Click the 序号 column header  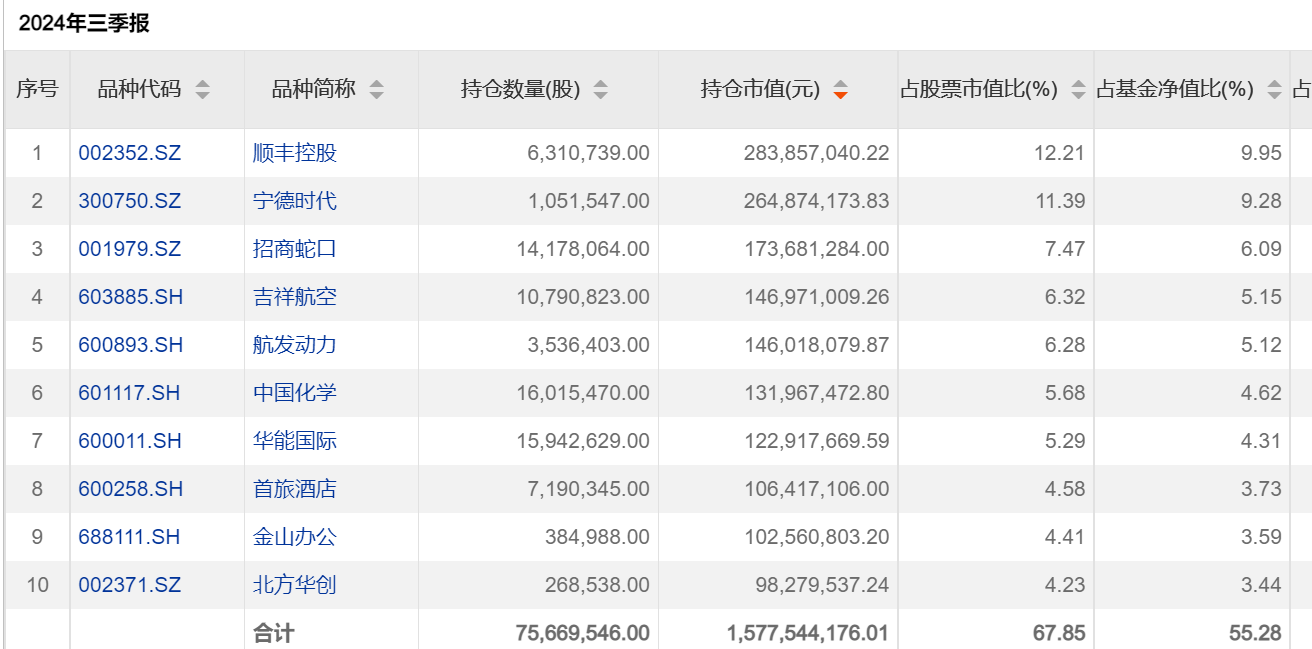pos(37,90)
